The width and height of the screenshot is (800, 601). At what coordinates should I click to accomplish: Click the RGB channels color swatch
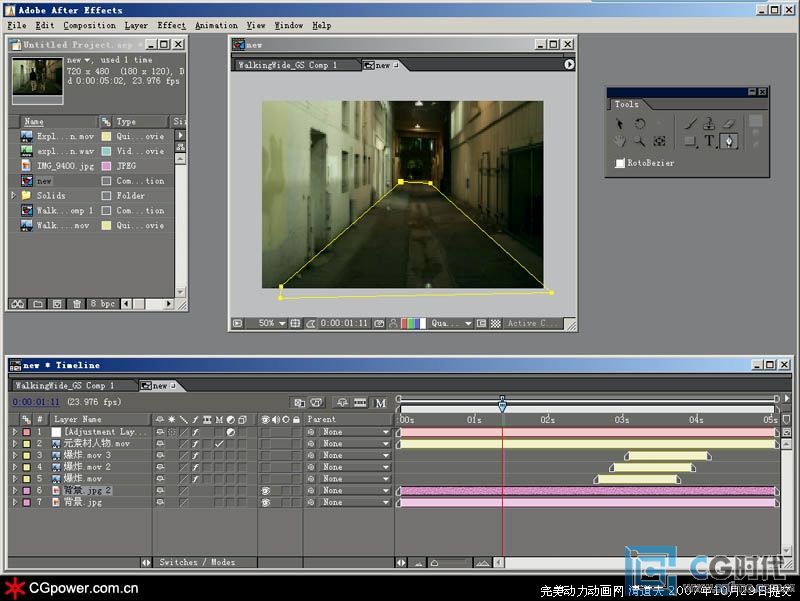(412, 323)
